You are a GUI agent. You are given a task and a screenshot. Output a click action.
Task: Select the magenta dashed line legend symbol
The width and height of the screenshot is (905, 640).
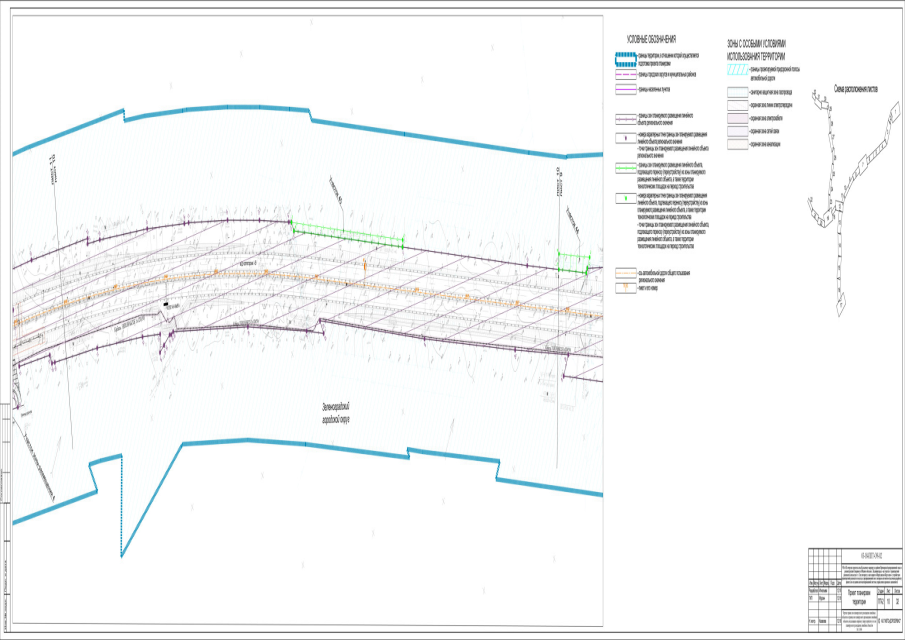pyautogui.click(x=626, y=75)
